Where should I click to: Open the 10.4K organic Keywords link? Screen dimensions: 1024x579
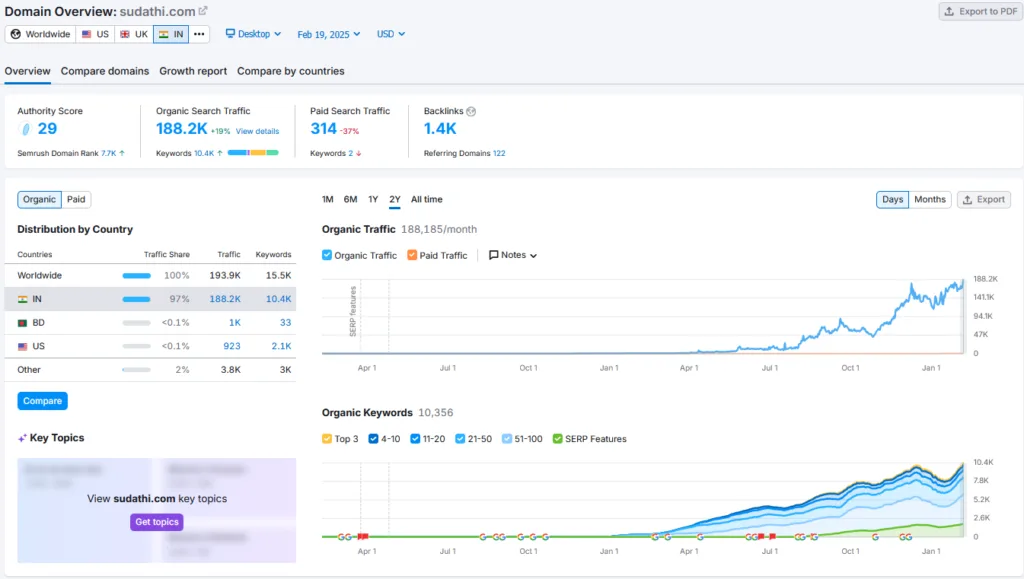pos(204,153)
